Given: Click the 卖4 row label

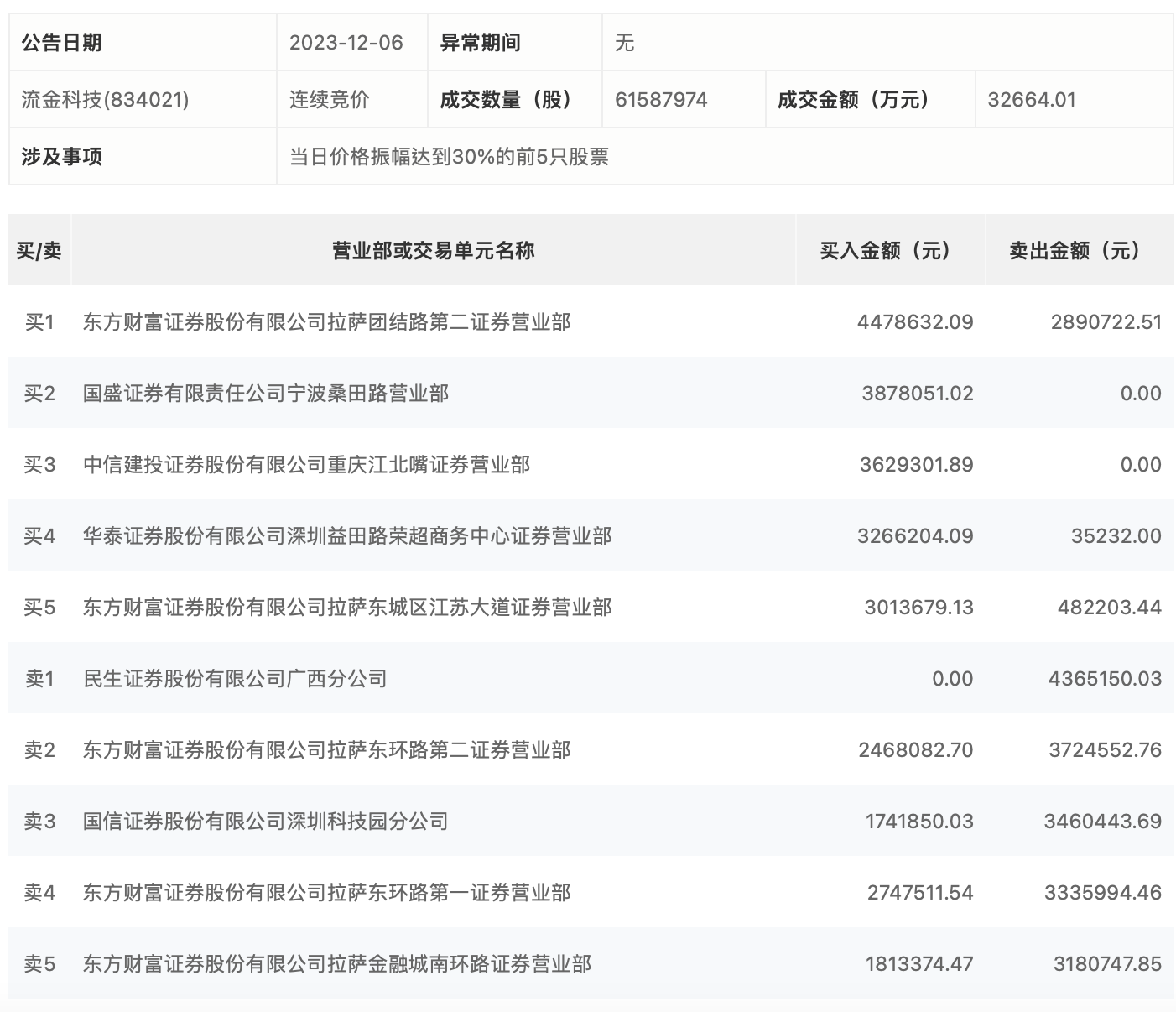Looking at the screenshot, I should click(39, 893).
